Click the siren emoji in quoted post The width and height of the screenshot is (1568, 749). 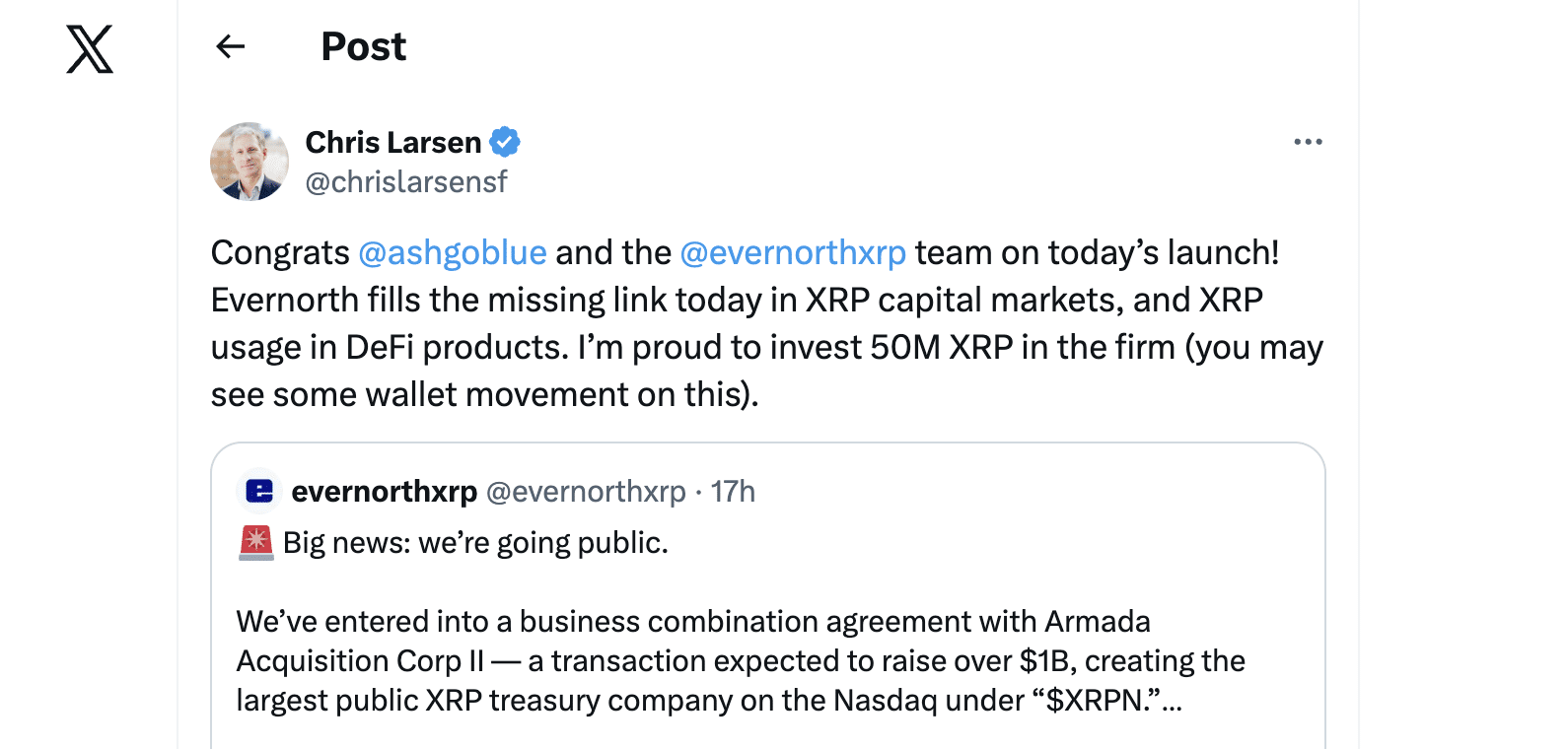pyautogui.click(x=256, y=541)
